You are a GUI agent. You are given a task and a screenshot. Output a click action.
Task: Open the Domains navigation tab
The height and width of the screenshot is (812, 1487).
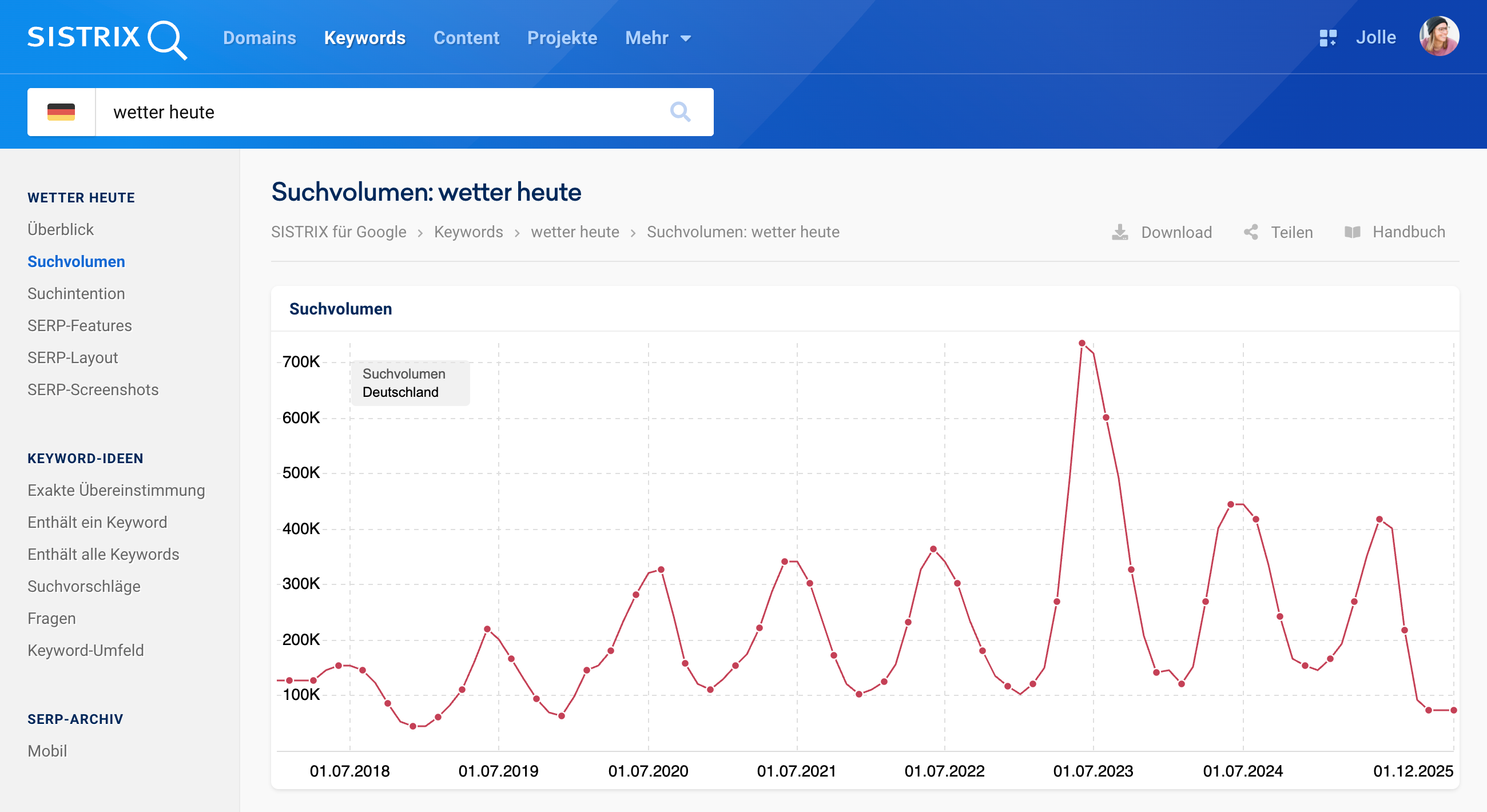pyautogui.click(x=259, y=38)
